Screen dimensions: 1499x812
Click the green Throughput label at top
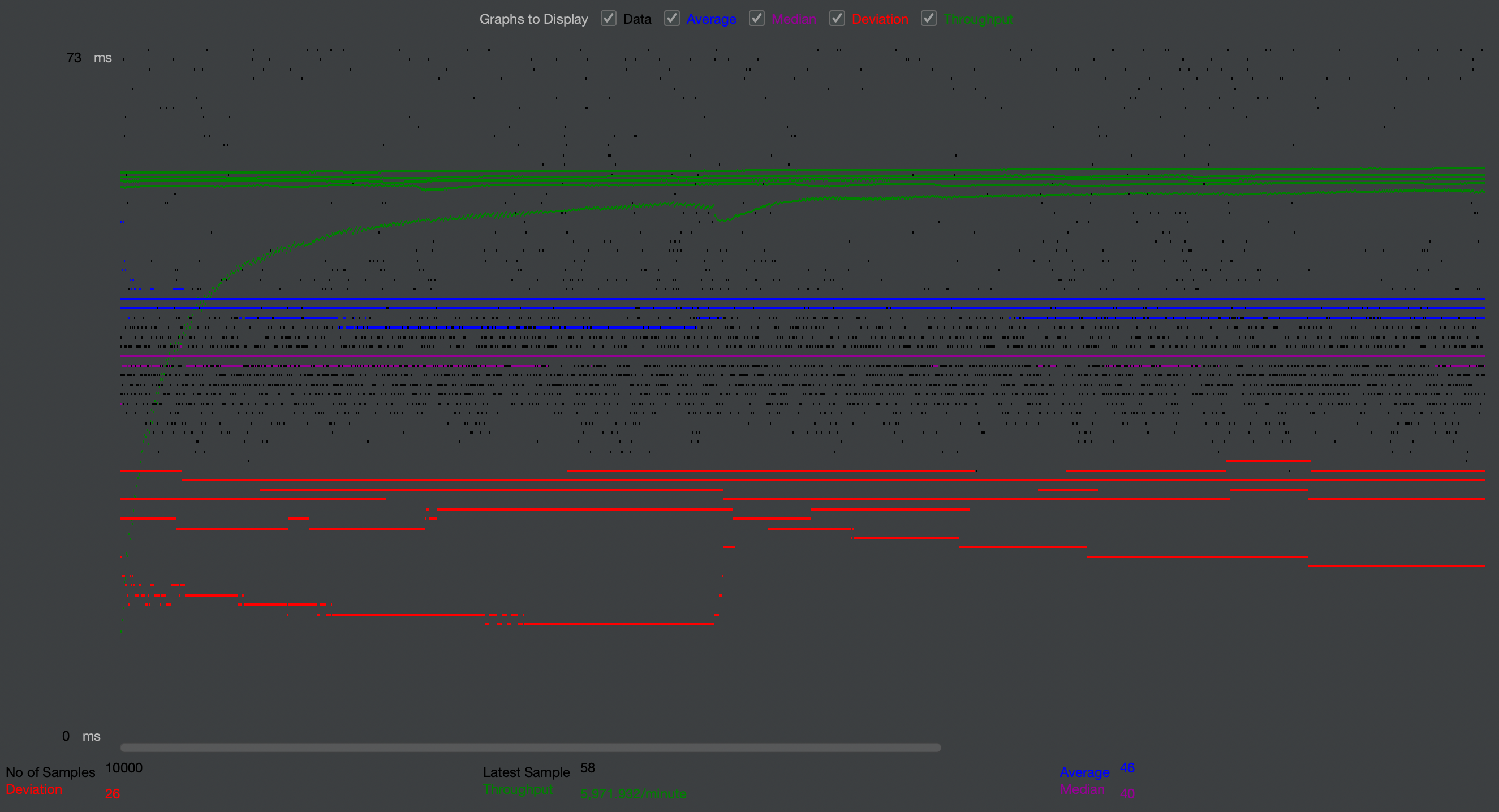click(977, 19)
